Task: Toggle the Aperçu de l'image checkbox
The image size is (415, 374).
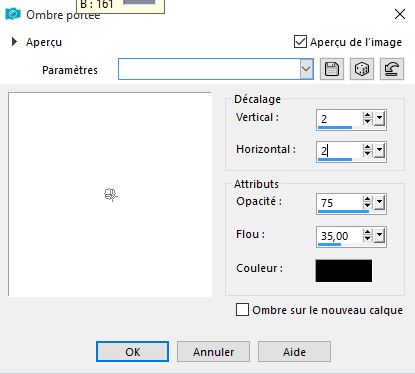Action: tap(300, 42)
